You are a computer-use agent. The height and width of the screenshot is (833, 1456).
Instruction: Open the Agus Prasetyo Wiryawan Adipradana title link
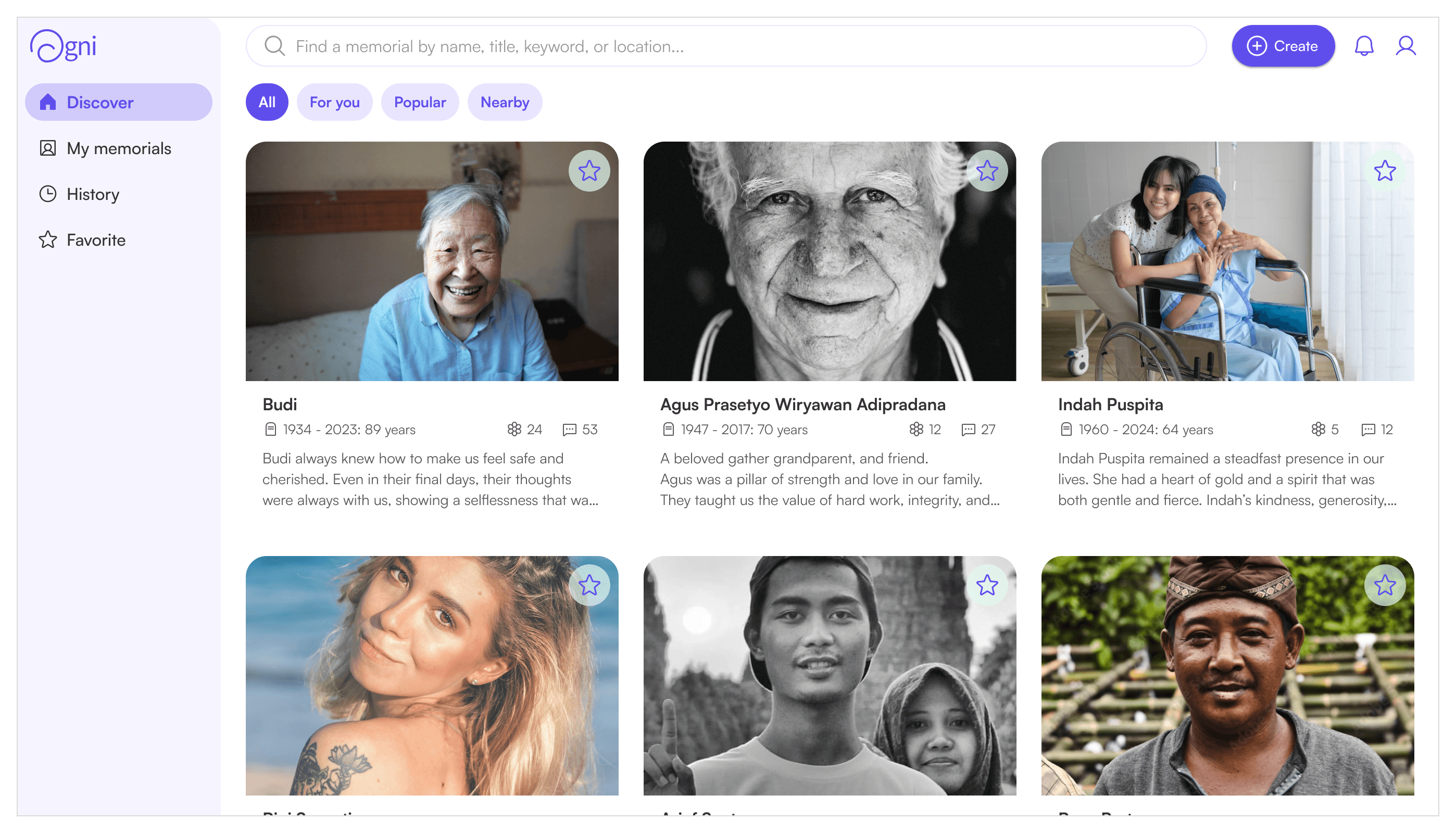[x=802, y=405]
